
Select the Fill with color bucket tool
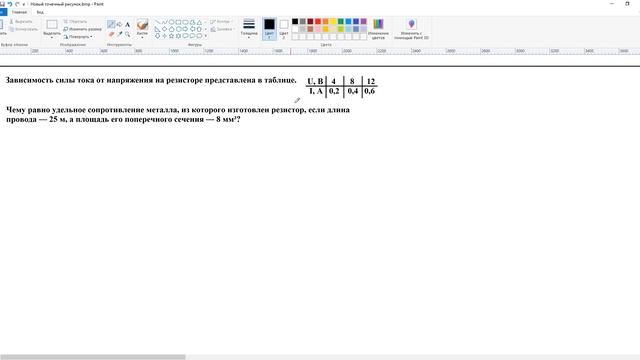coord(120,24)
